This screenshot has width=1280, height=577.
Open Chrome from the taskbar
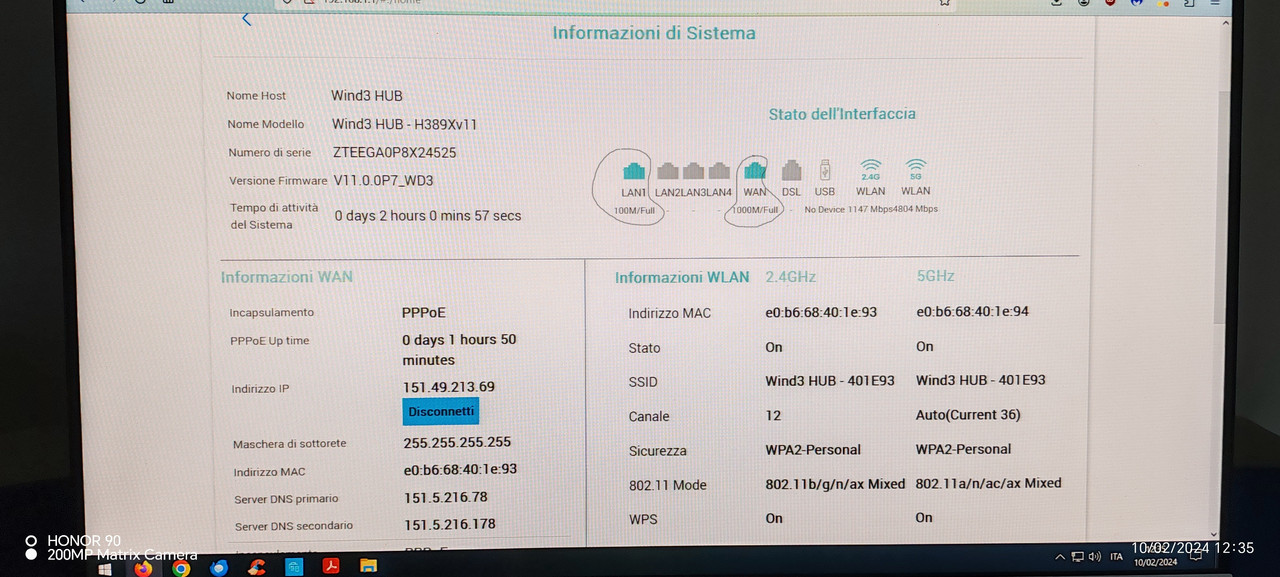point(181,568)
